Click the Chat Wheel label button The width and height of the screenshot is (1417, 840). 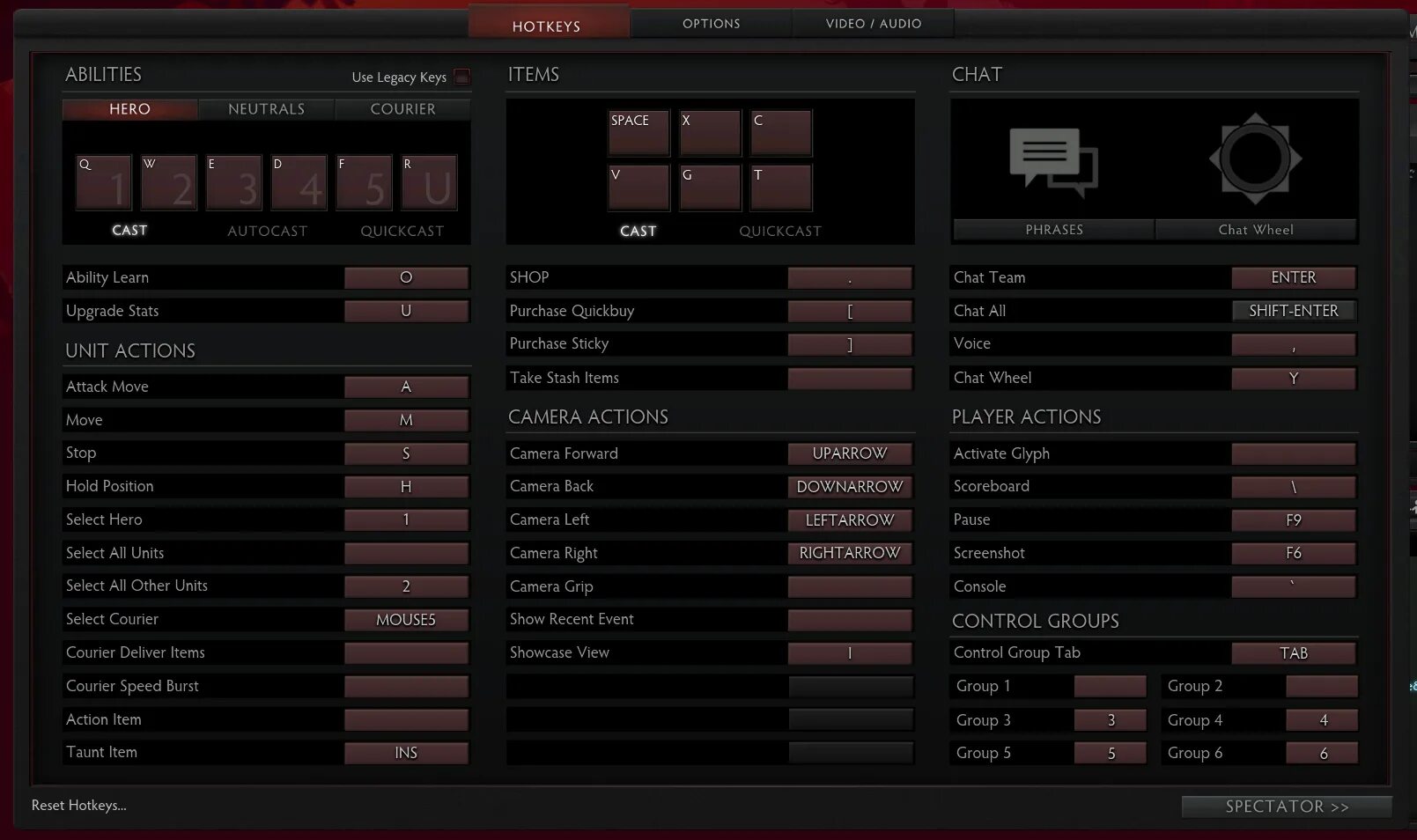coord(1256,230)
